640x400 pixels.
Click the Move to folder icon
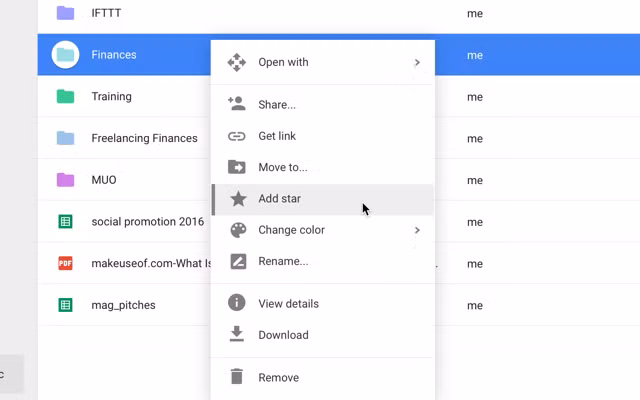click(237, 167)
